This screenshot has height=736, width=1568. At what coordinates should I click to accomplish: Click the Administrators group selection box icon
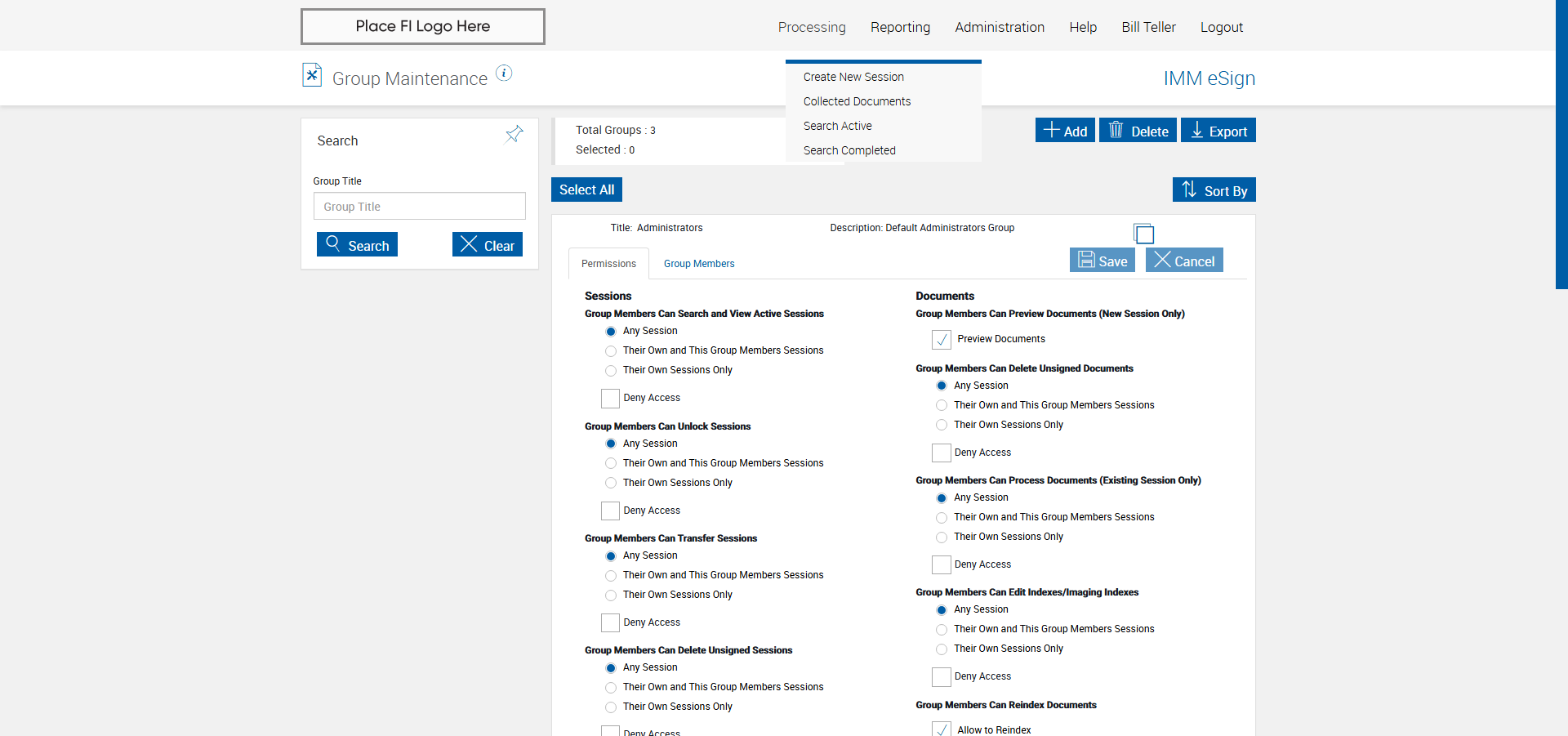point(1144,234)
